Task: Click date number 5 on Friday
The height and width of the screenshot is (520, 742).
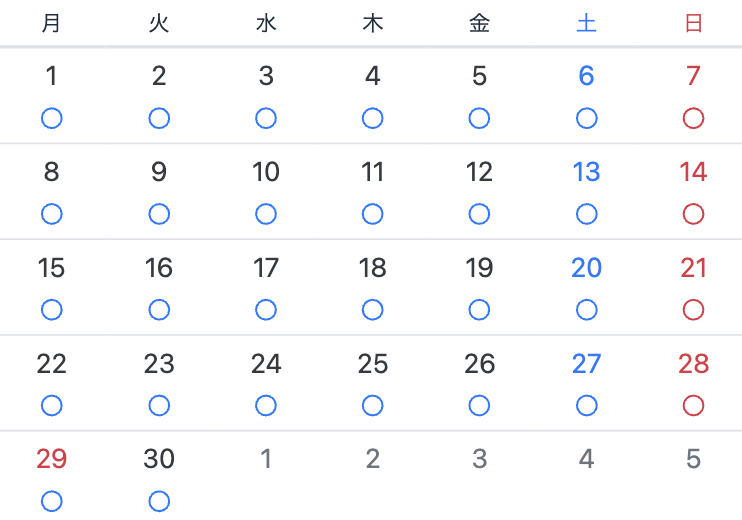Action: [480, 76]
